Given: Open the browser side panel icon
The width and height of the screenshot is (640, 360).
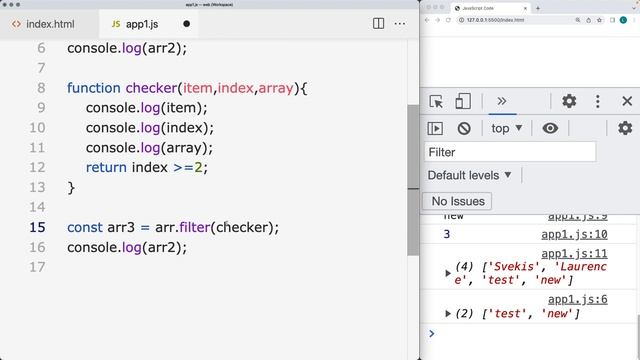Looking at the screenshot, I should [x=612, y=20].
